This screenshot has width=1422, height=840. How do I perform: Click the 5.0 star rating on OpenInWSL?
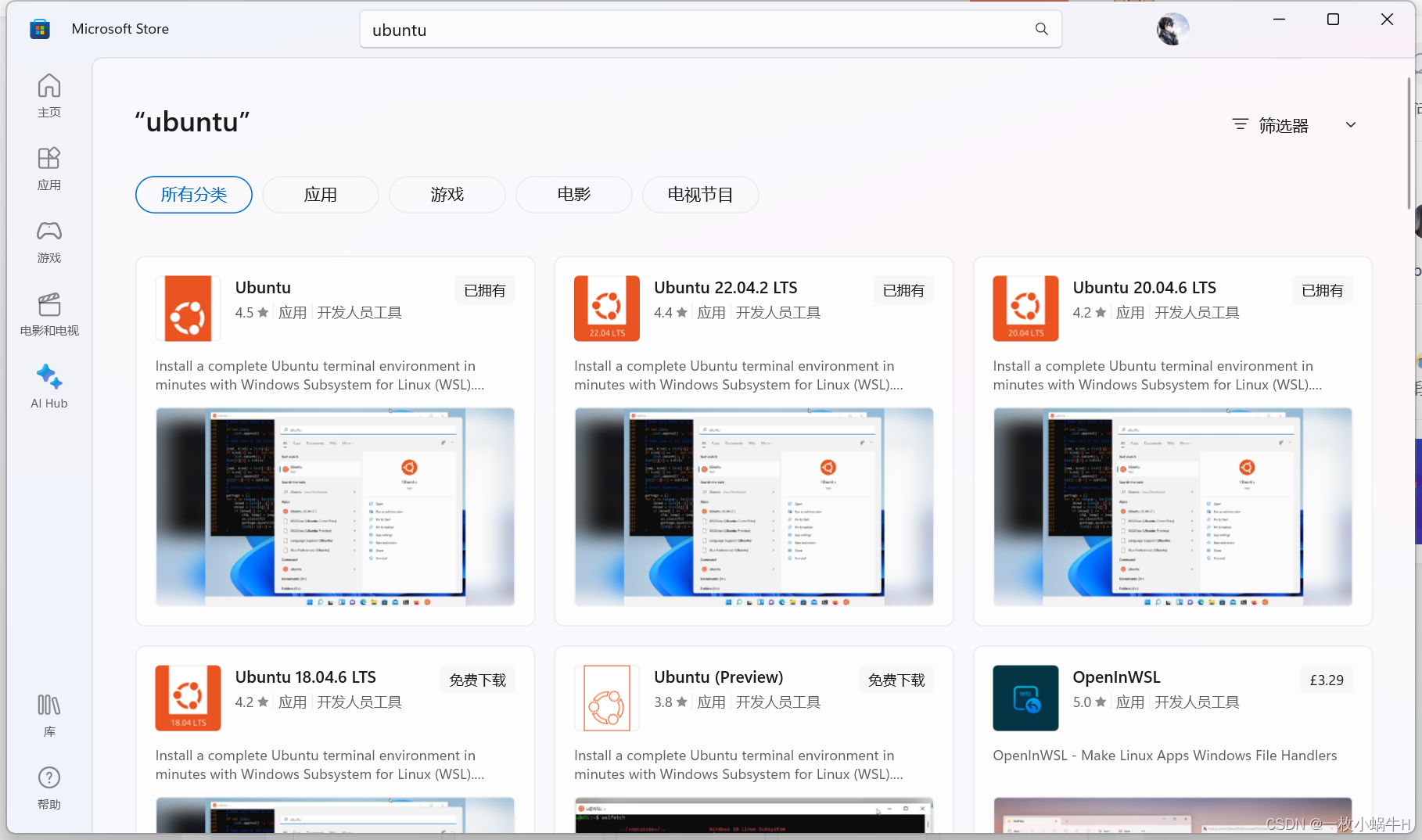tap(1090, 702)
